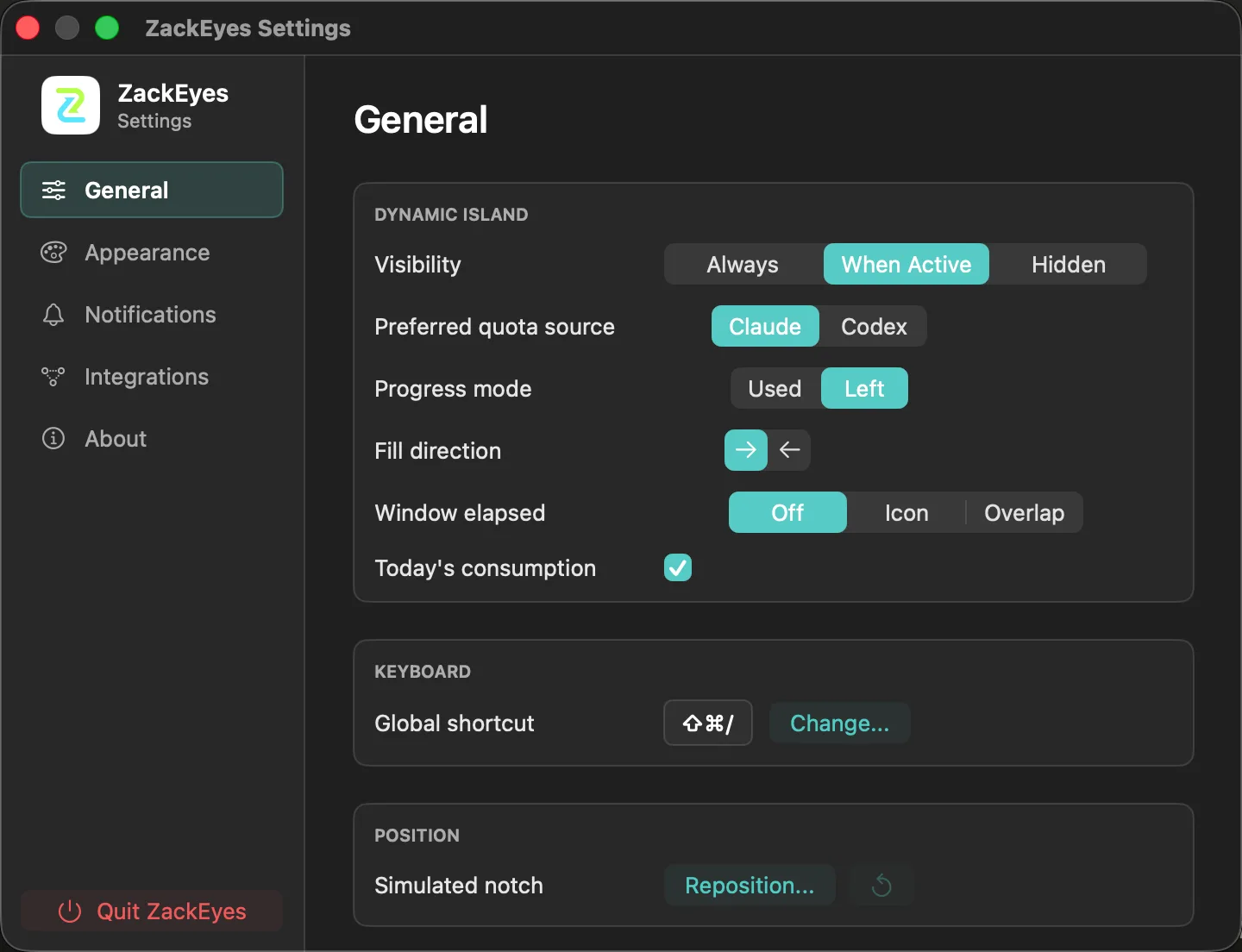
Task: Click the Global shortcut label
Action: click(455, 723)
